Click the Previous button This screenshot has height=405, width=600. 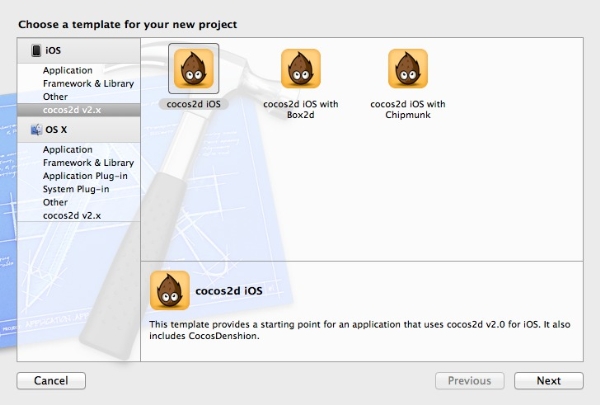point(469,380)
